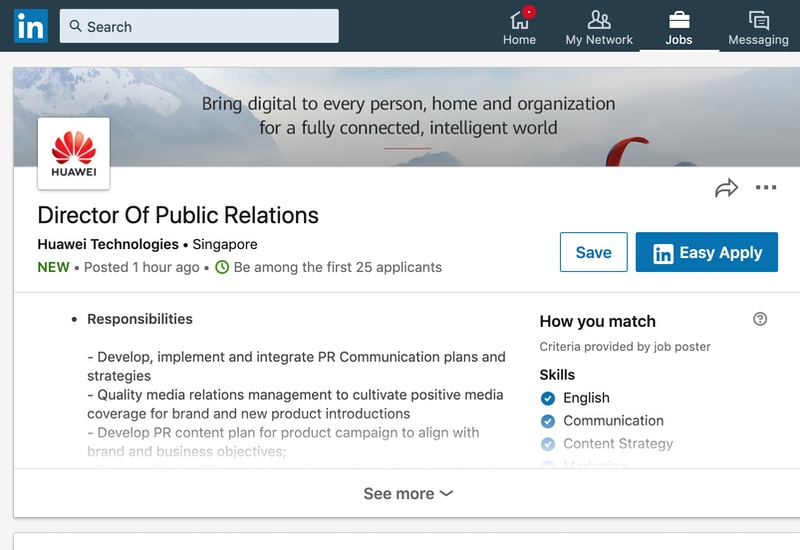Click the red notification badge on Home
800x550 pixels.
coord(529,11)
